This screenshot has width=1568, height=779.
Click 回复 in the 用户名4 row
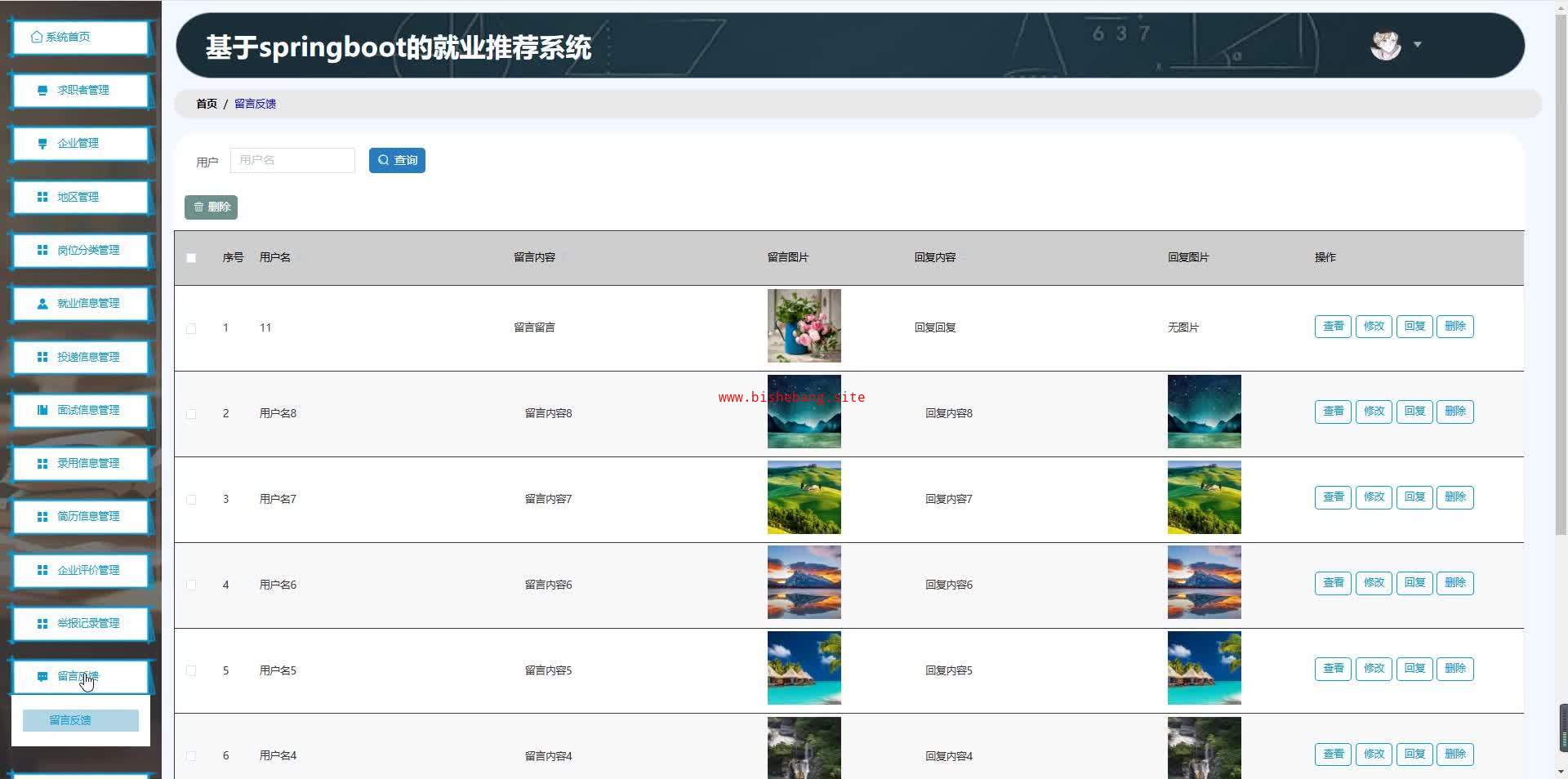click(x=1414, y=755)
